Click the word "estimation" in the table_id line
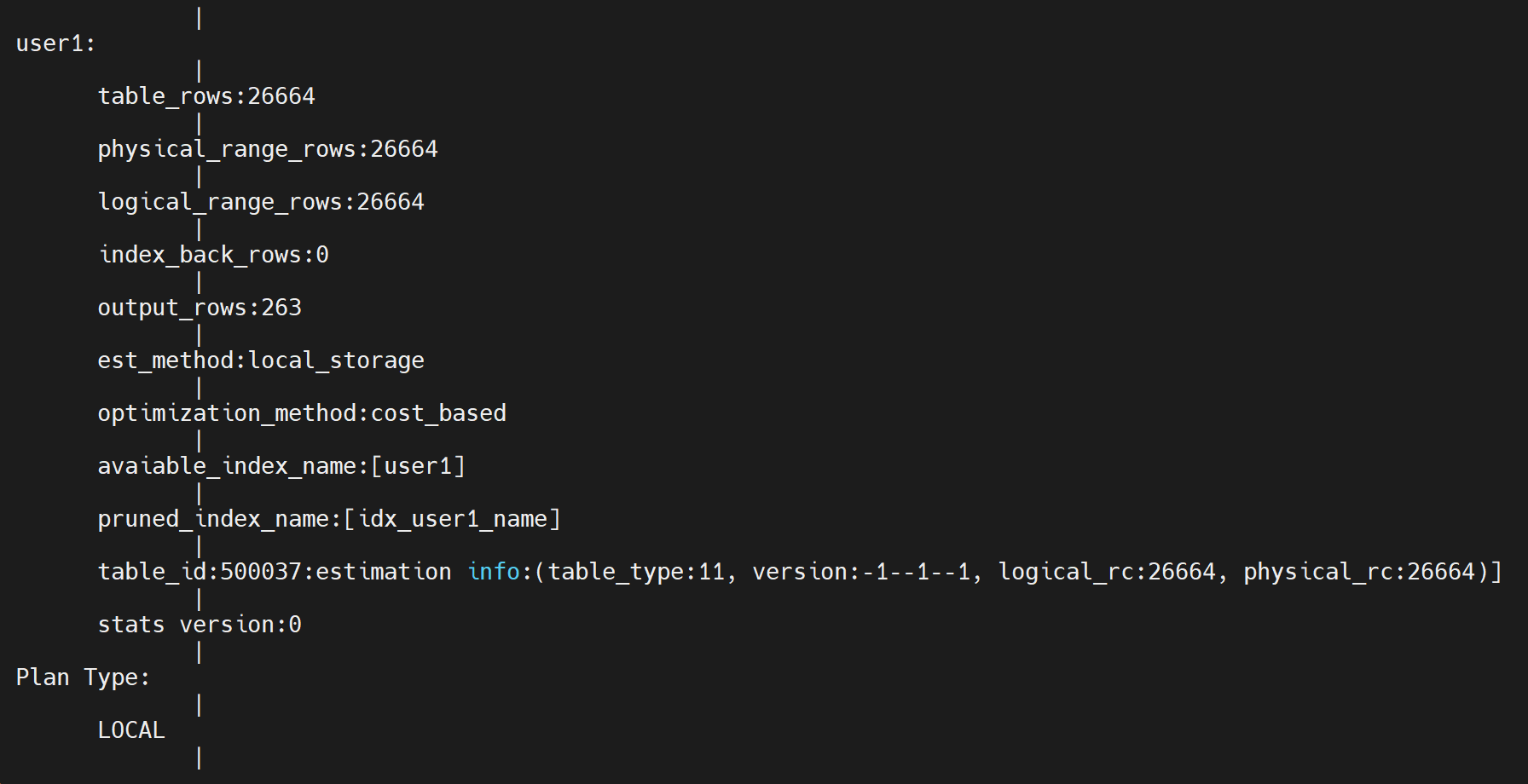This screenshot has height=784, width=1528. tap(384, 572)
